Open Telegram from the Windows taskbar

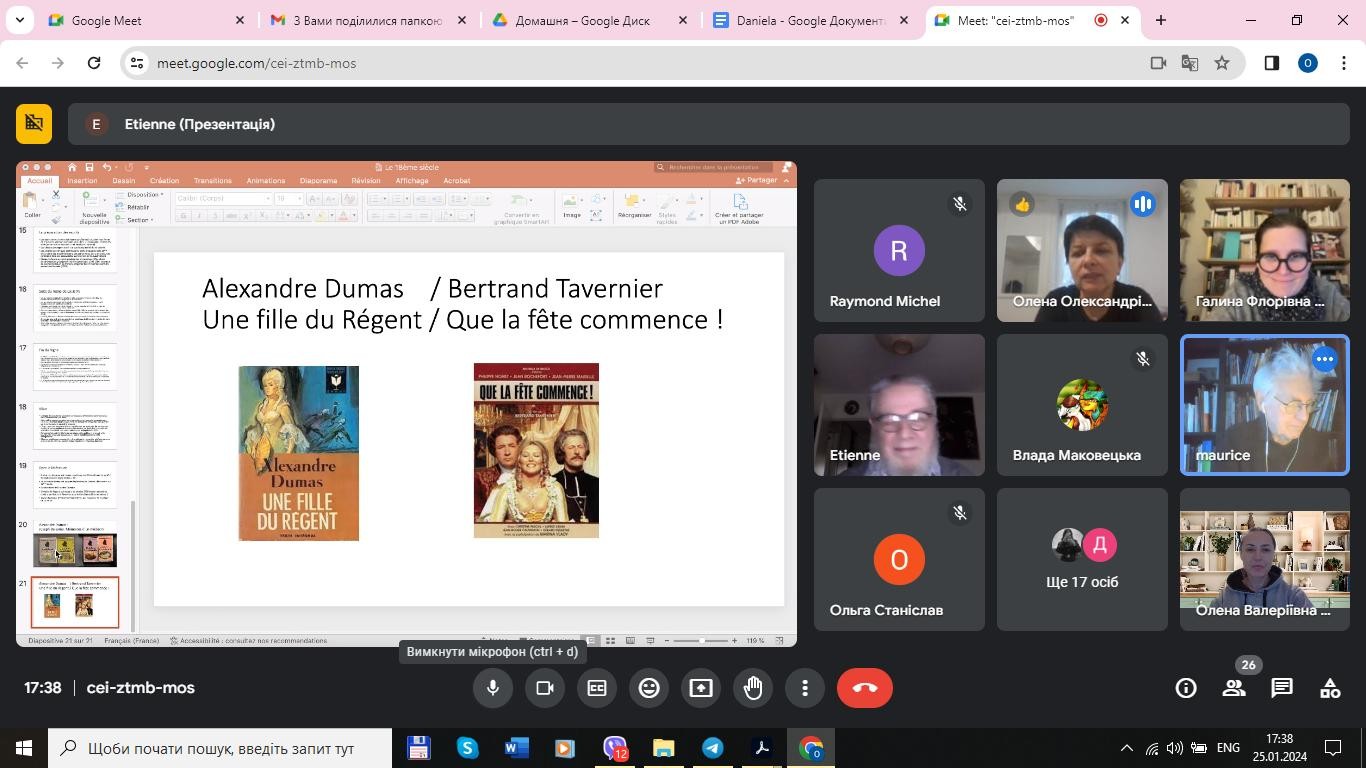[713, 748]
